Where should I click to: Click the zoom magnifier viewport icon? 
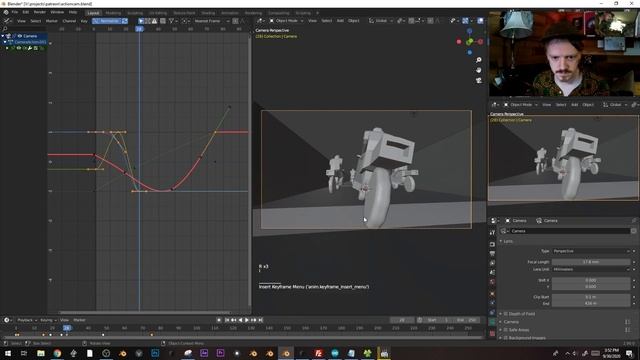point(479,60)
